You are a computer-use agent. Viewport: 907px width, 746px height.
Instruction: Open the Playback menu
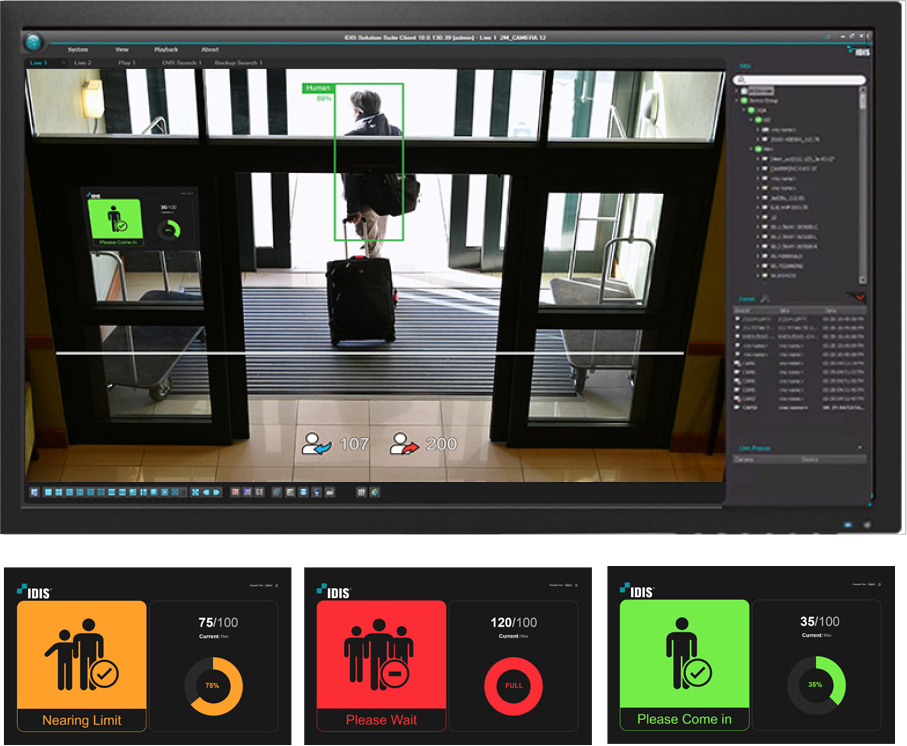(166, 49)
